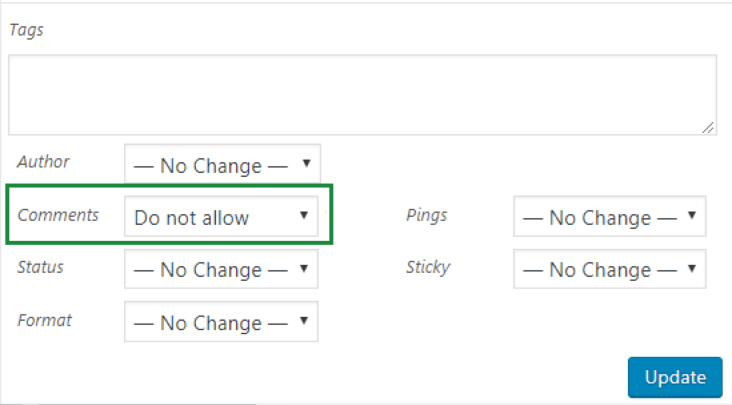Click inside the Tags text area

point(362,94)
